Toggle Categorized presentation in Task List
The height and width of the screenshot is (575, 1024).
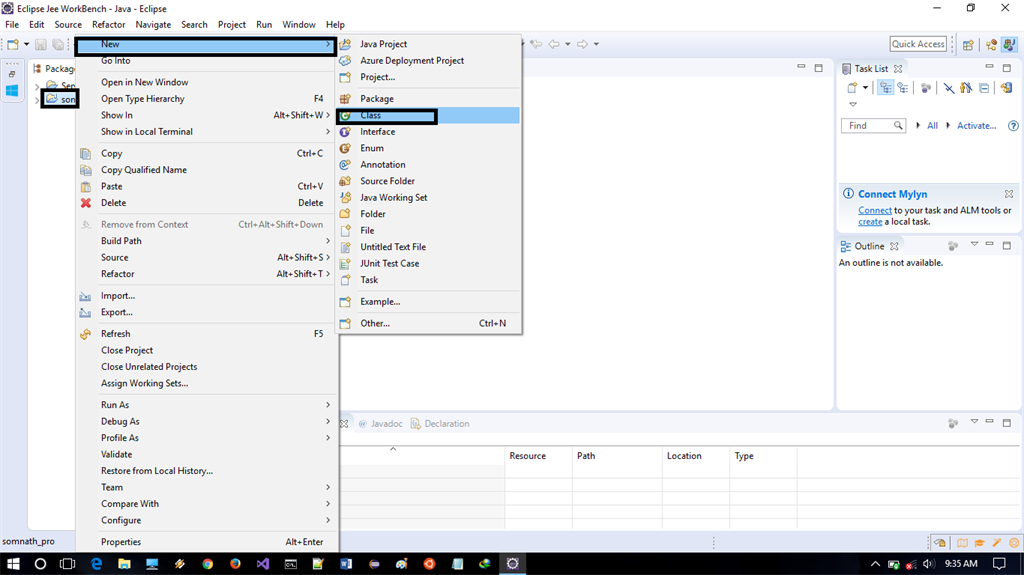pyautogui.click(x=886, y=88)
